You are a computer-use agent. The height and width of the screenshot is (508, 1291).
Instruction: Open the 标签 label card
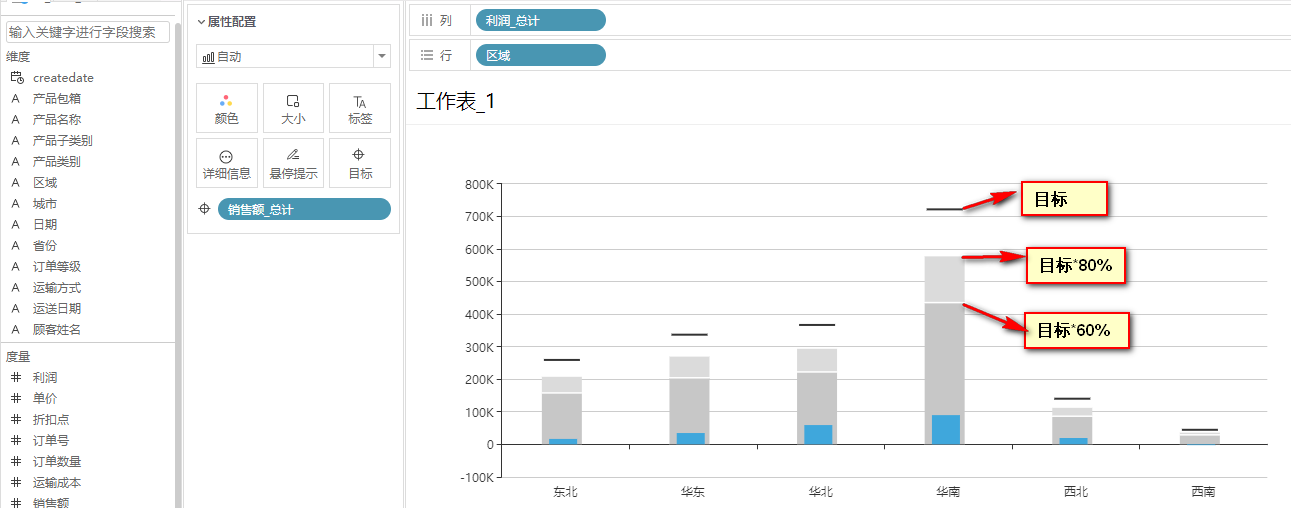[360, 108]
